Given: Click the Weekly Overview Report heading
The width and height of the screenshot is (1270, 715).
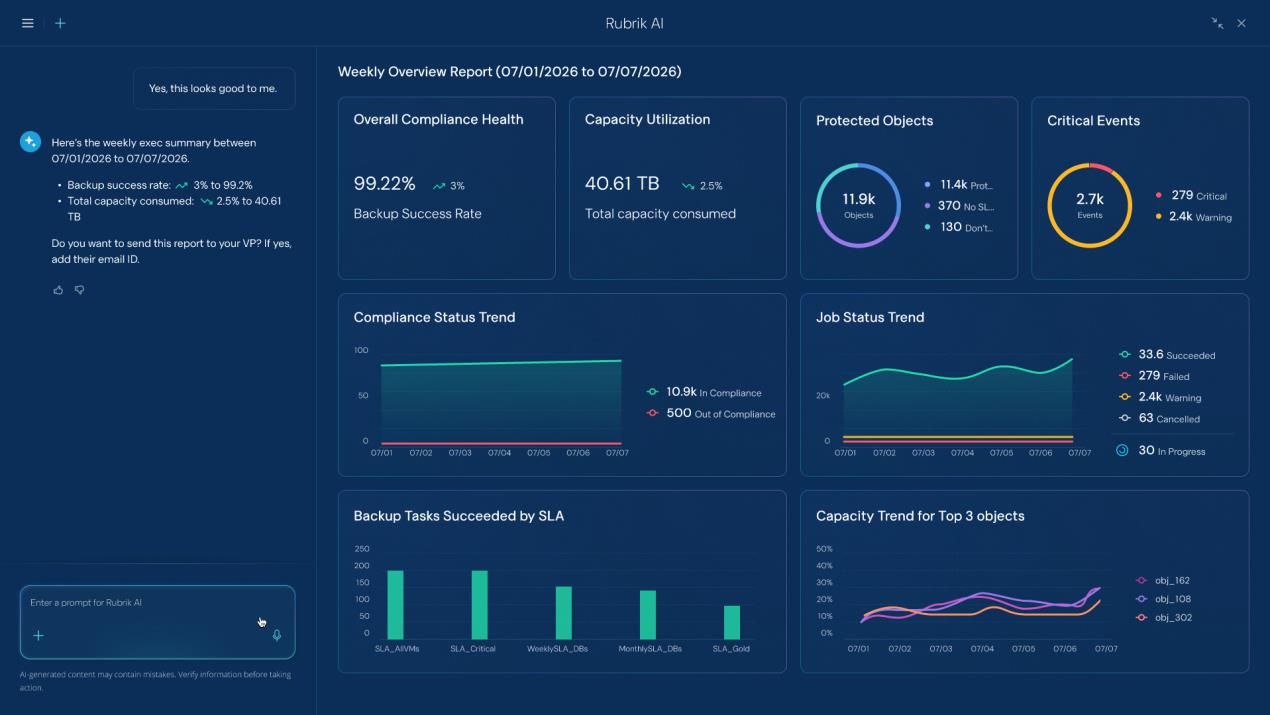Looking at the screenshot, I should (x=509, y=72).
